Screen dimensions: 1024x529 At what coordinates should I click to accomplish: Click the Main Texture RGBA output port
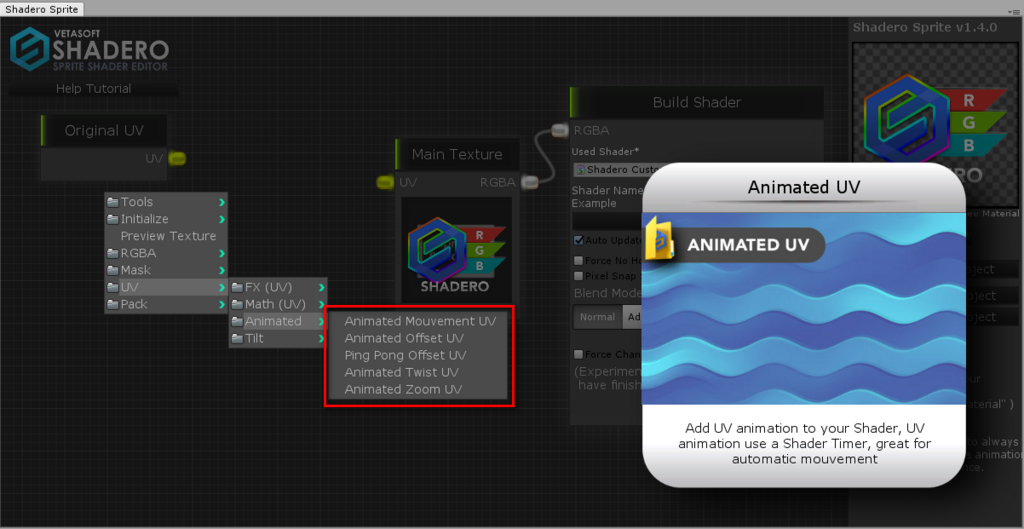(528, 182)
